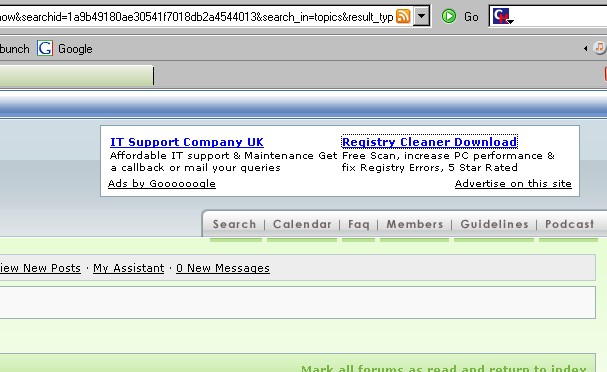The width and height of the screenshot is (607, 372).
Task: Select the active green browser tab
Action: coord(76,75)
